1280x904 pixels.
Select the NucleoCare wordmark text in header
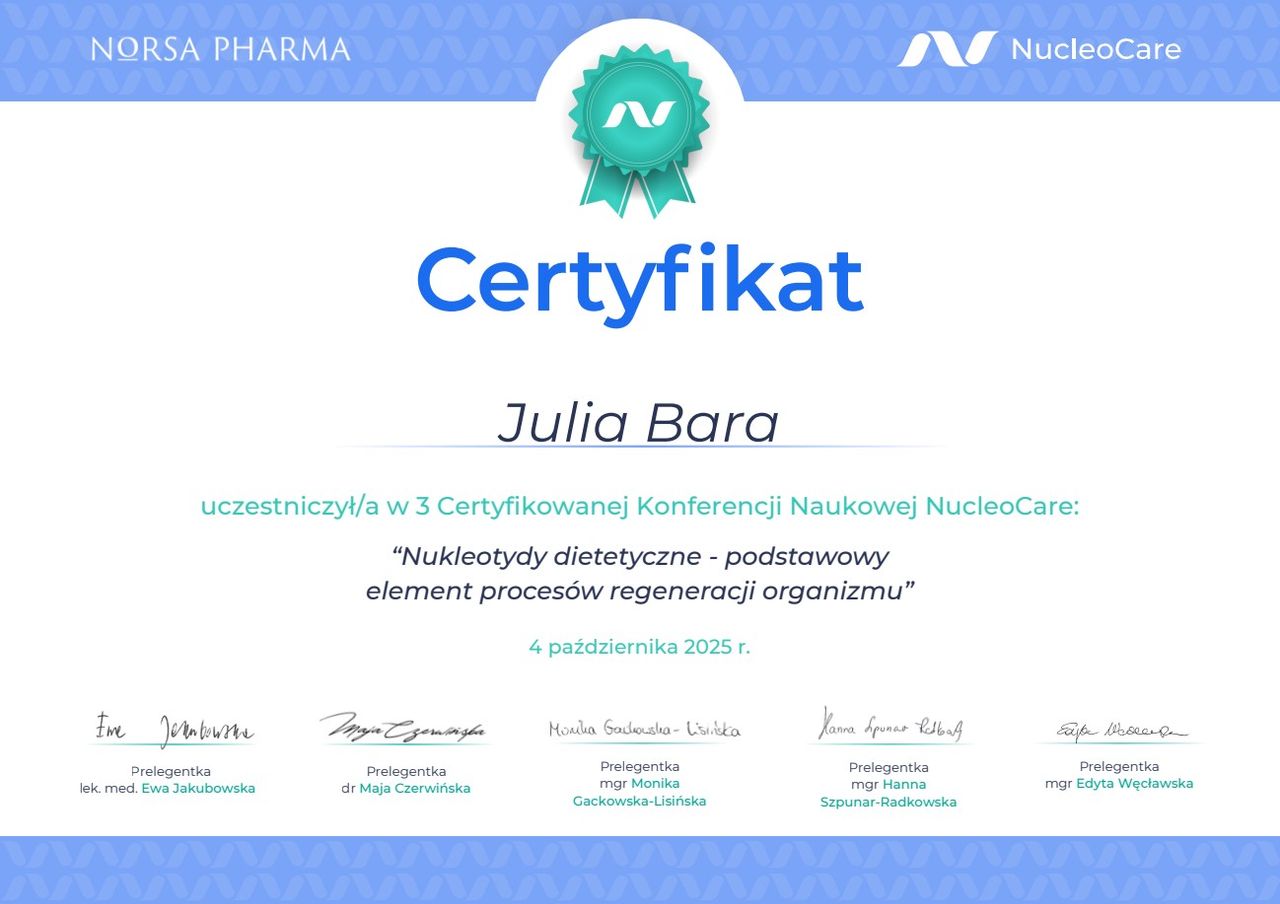1095,49
